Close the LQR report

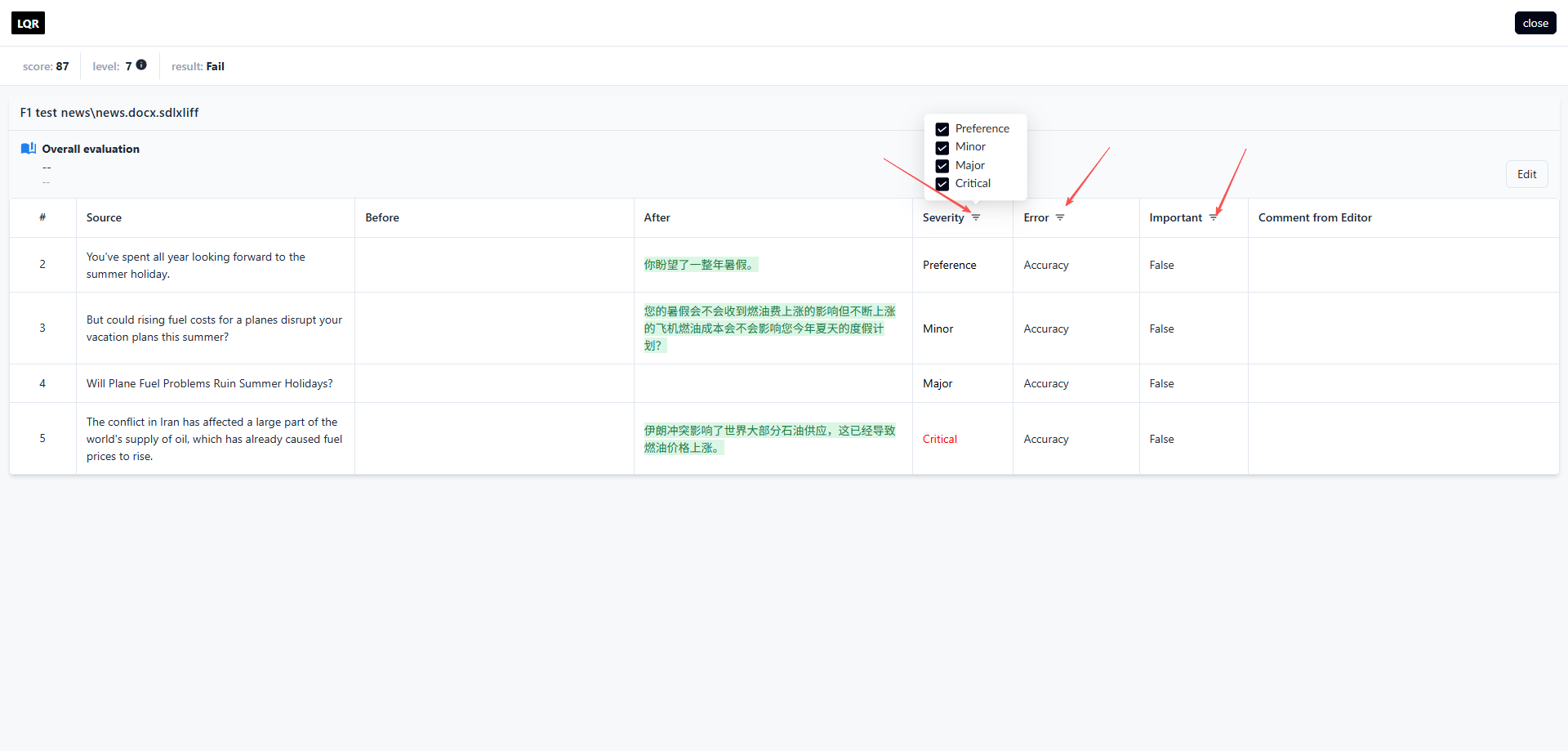tap(1535, 23)
